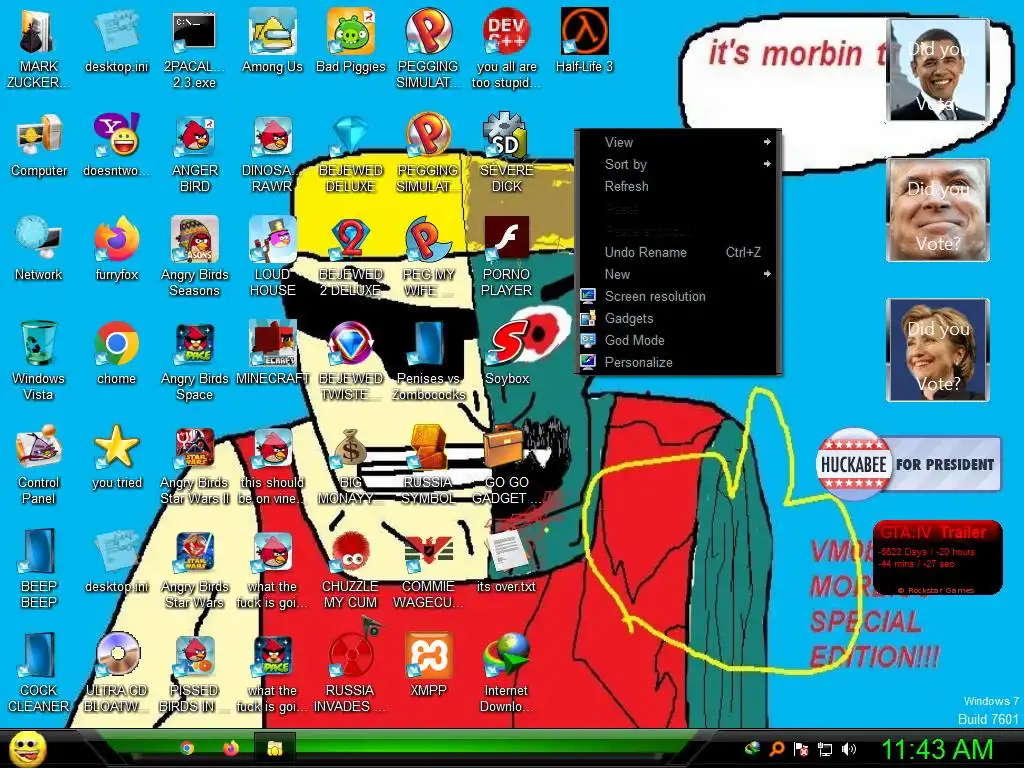This screenshot has width=1024, height=768.
Task: Click the 11:43 AM taskbar clock
Action: (x=937, y=749)
